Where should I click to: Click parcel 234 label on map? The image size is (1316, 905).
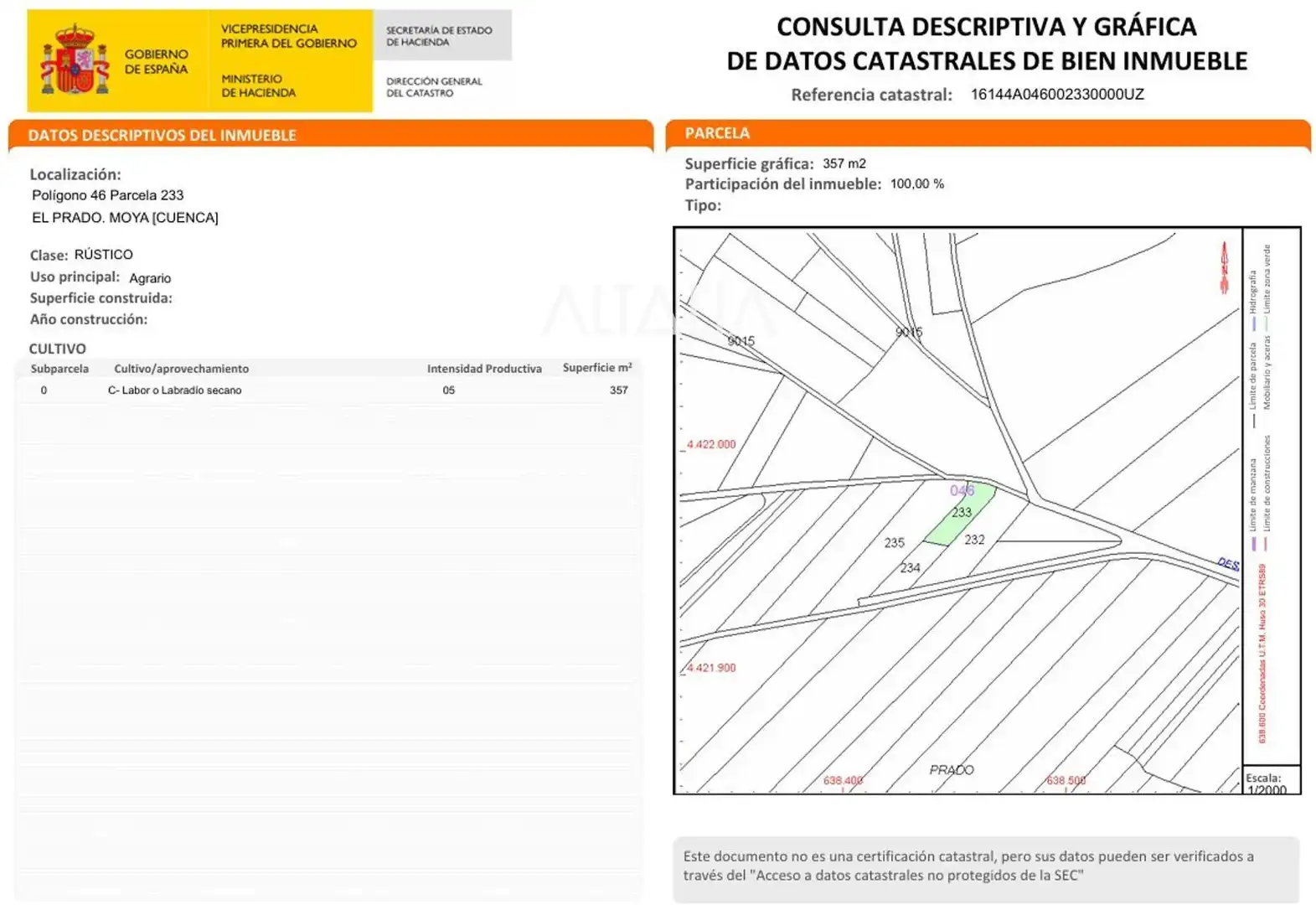pos(911,568)
